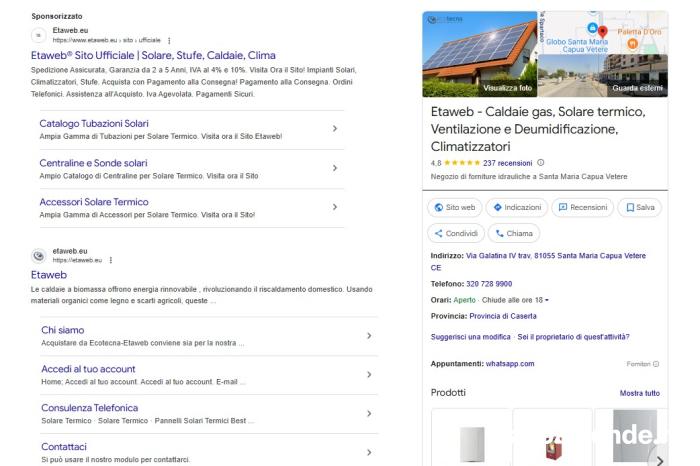Click Etaweb.eu sponsored result favicon
The image size is (700, 466).
[x=38, y=35]
